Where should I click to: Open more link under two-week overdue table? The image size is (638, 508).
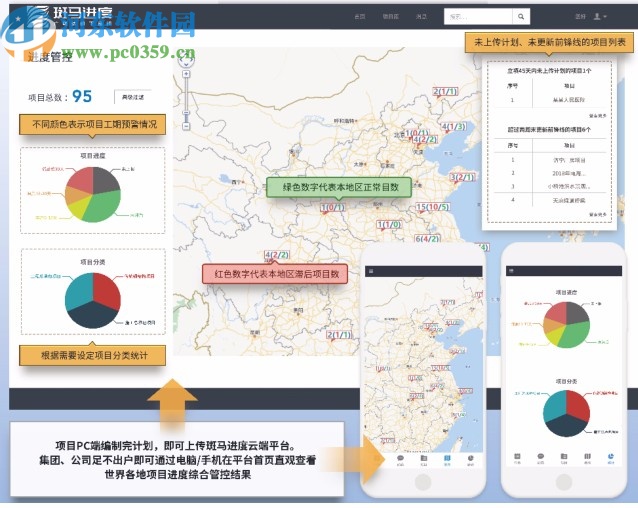pyautogui.click(x=597, y=215)
